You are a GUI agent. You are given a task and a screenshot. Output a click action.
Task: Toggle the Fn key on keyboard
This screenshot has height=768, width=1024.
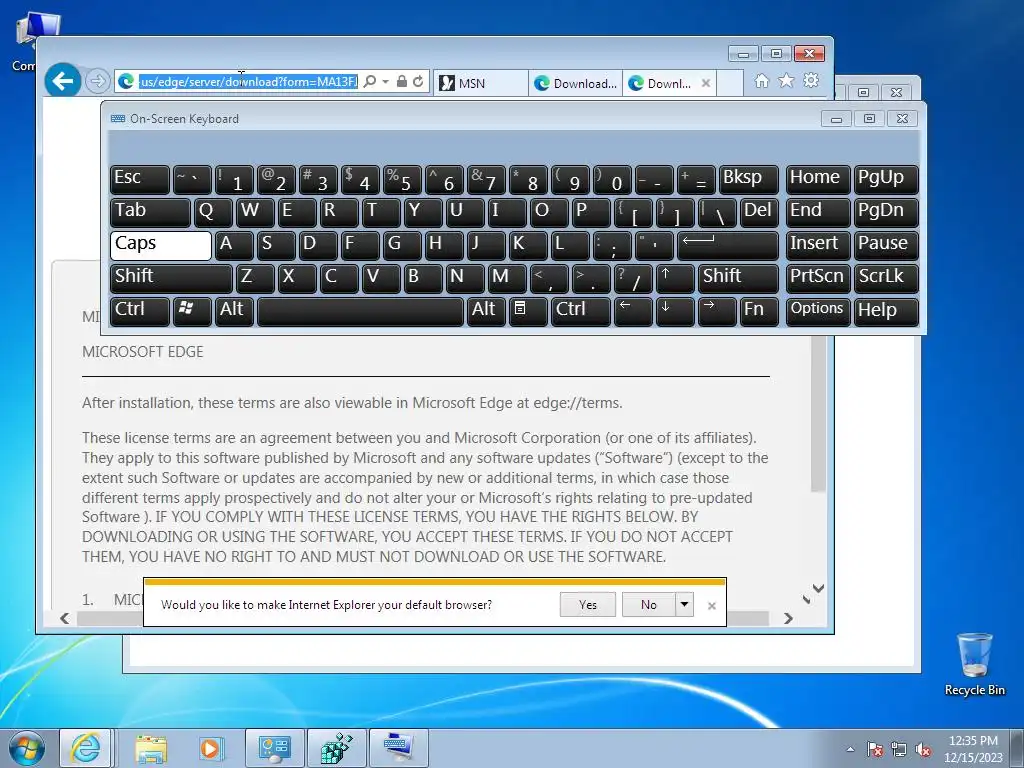pos(759,312)
